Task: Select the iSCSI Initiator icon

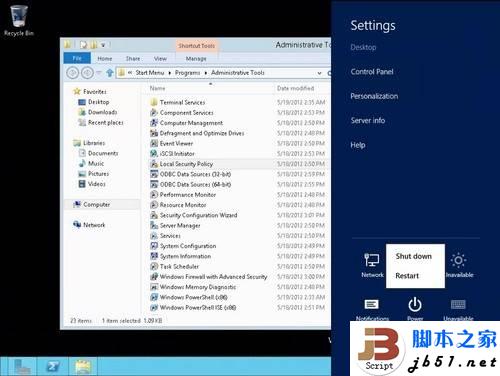Action: point(154,154)
